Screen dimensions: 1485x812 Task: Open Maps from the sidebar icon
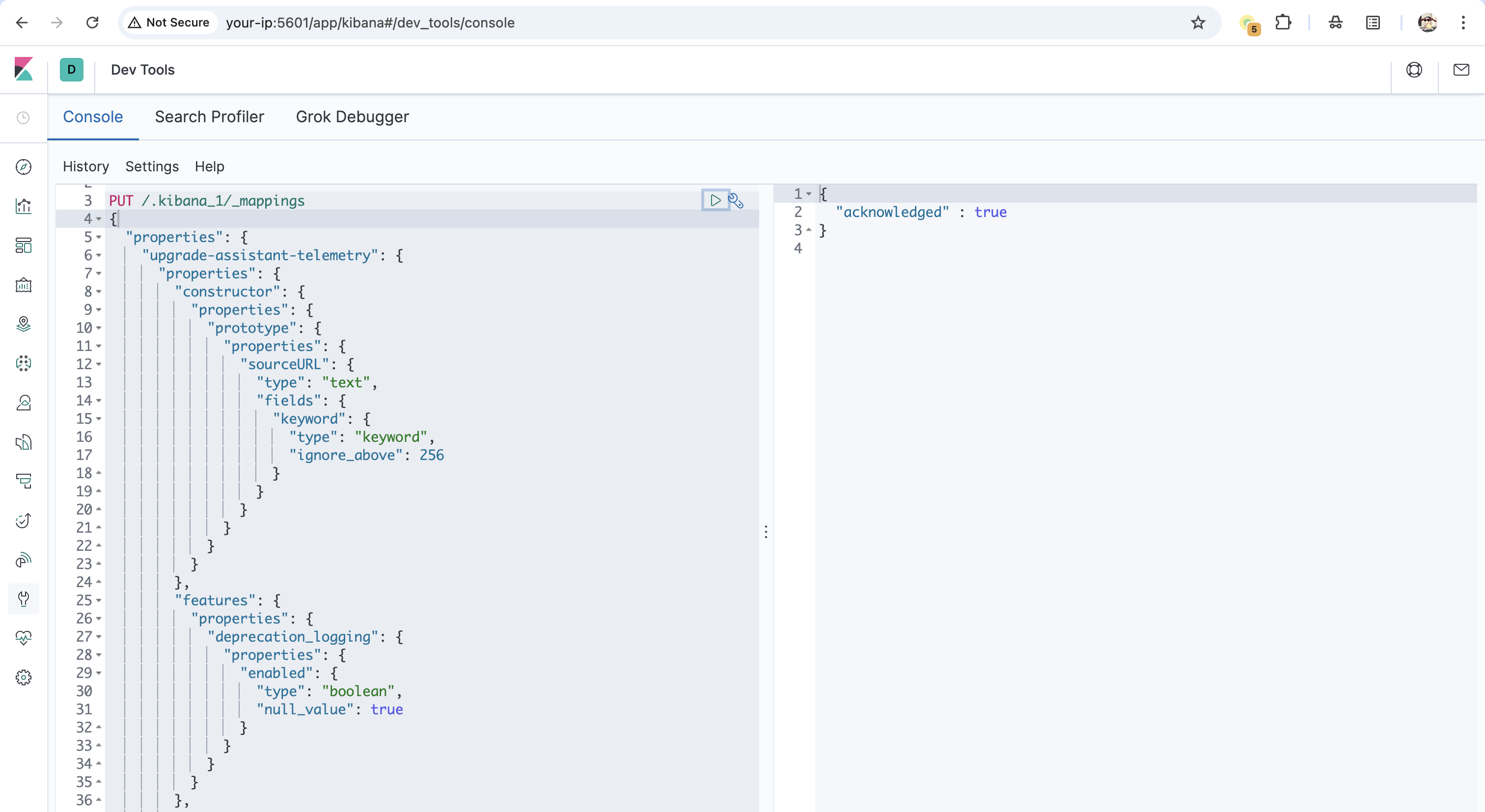[x=24, y=324]
